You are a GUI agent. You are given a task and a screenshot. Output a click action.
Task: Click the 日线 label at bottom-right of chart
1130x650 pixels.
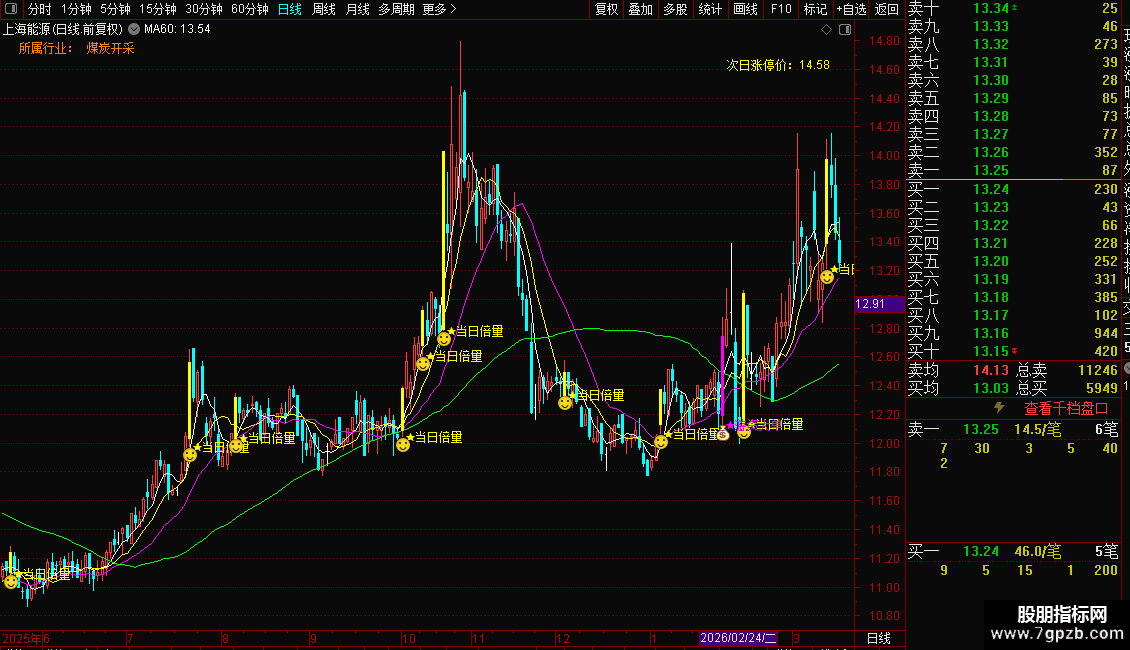coord(878,638)
